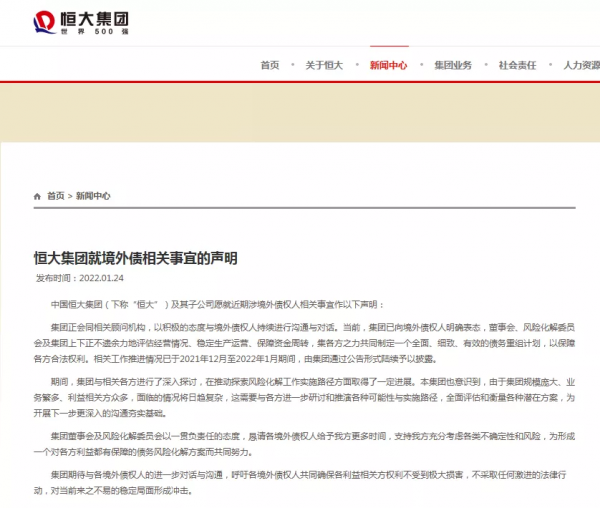Image resolution: width=600 pixels, height=508 pixels.
Task: Open the 关于恒大 navigation item
Action: (x=324, y=65)
